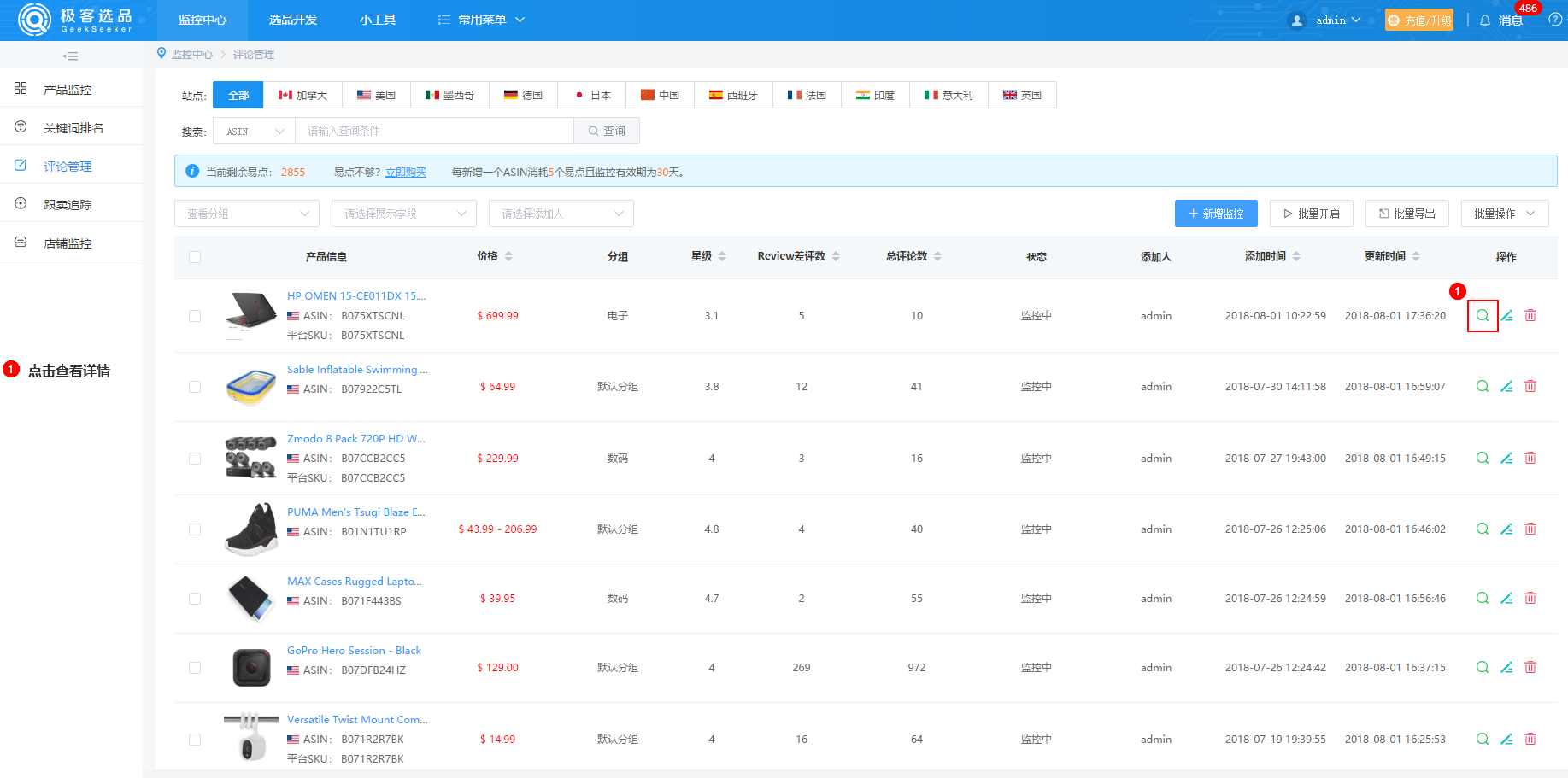Filter by 美国 site tab
The height and width of the screenshot is (778, 1568).
point(376,95)
